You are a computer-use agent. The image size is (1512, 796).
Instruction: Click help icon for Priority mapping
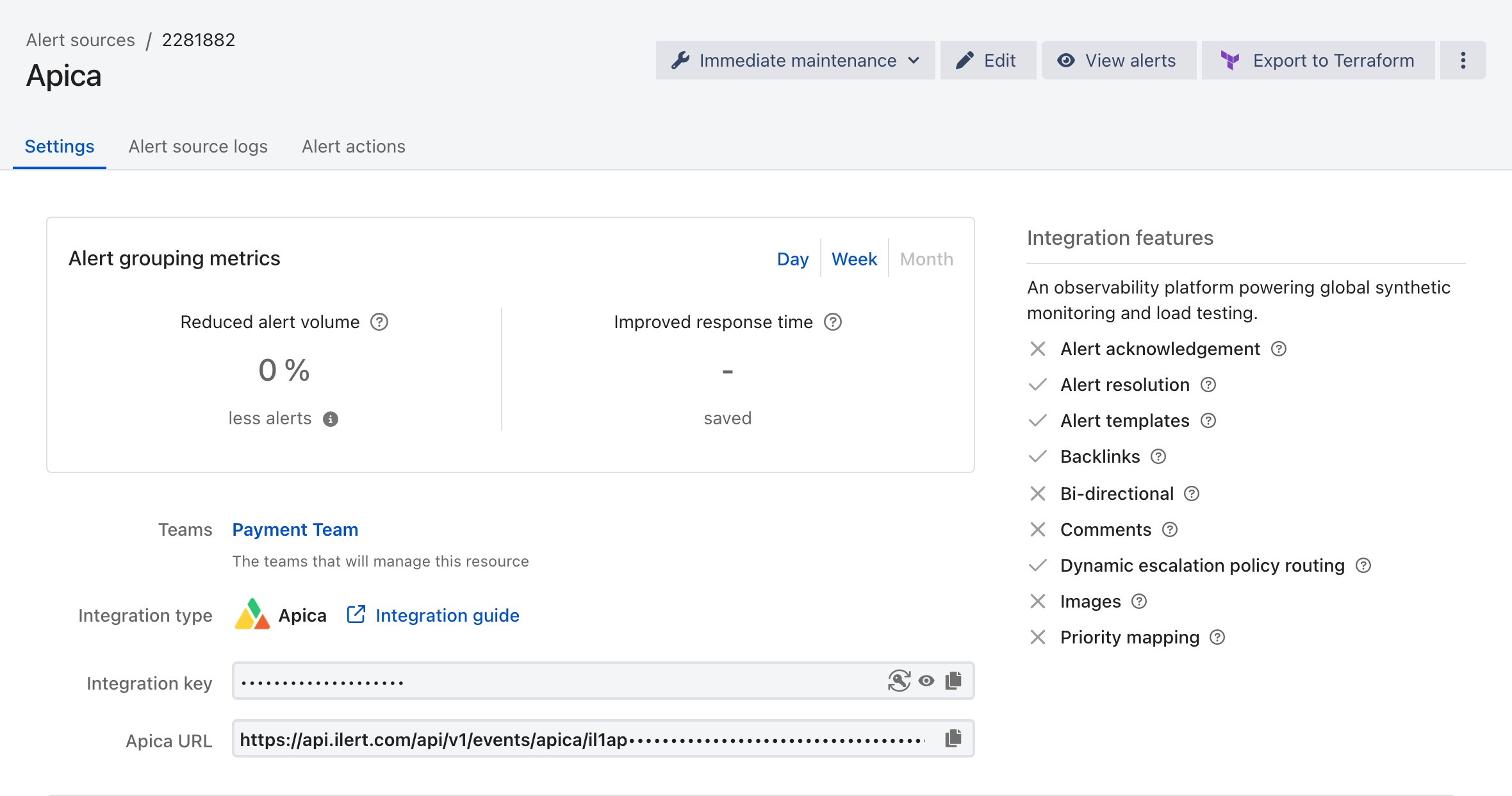(1217, 637)
